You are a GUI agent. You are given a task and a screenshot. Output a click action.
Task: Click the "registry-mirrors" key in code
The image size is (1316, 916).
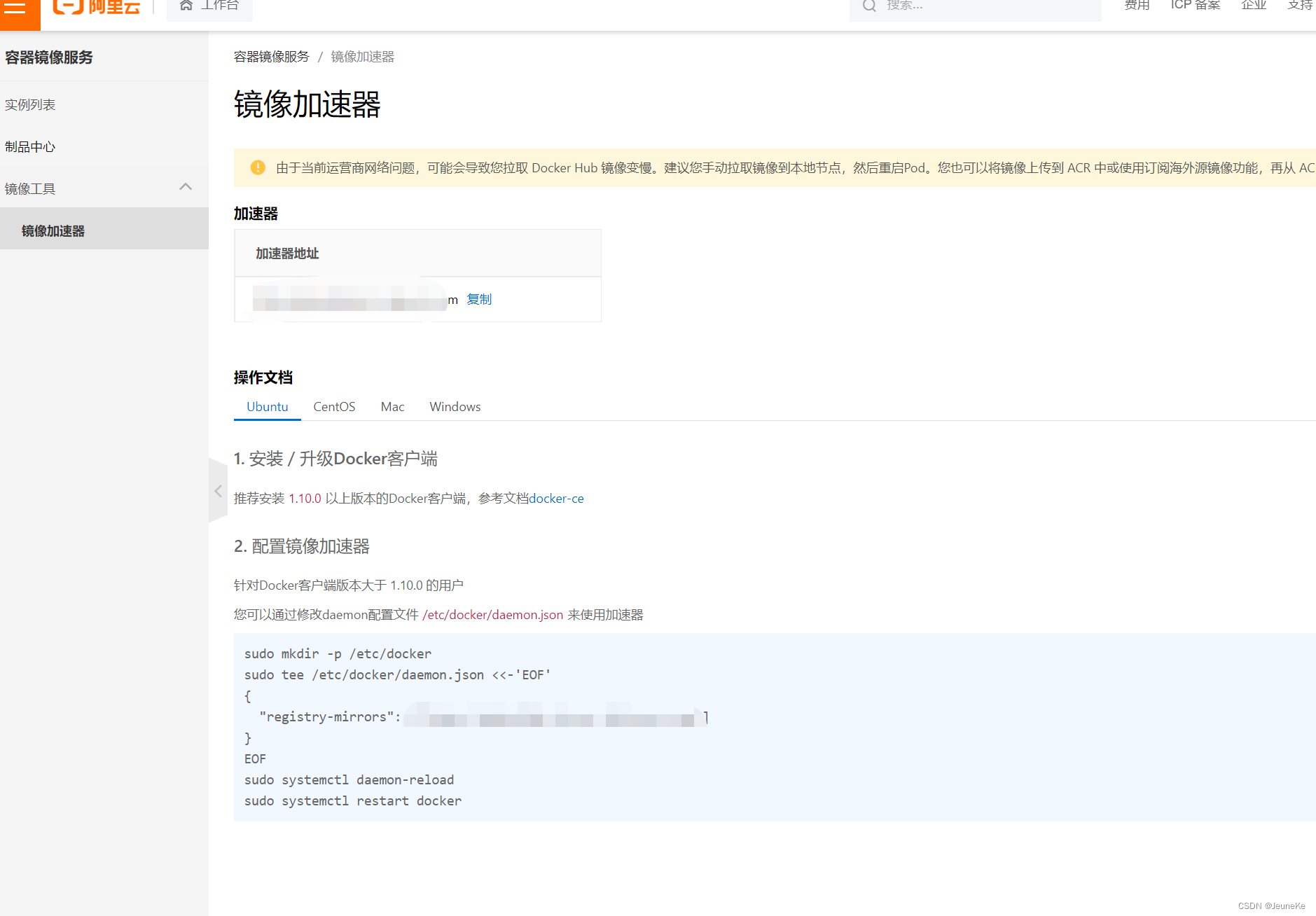(326, 716)
